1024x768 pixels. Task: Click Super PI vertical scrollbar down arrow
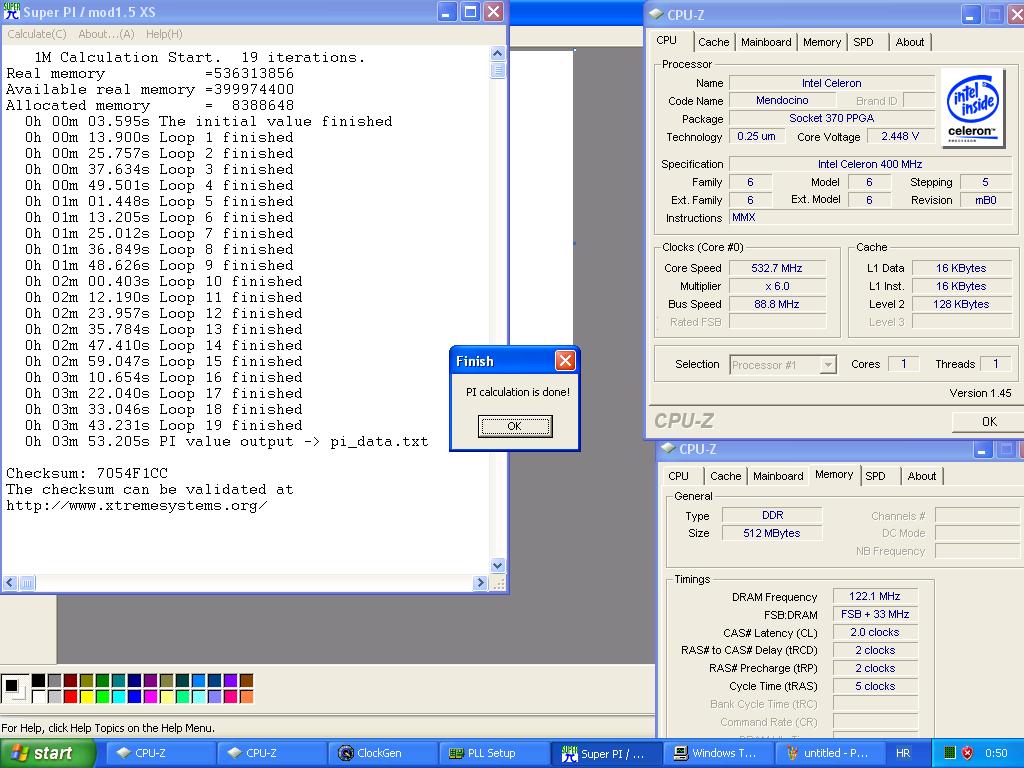(x=498, y=566)
